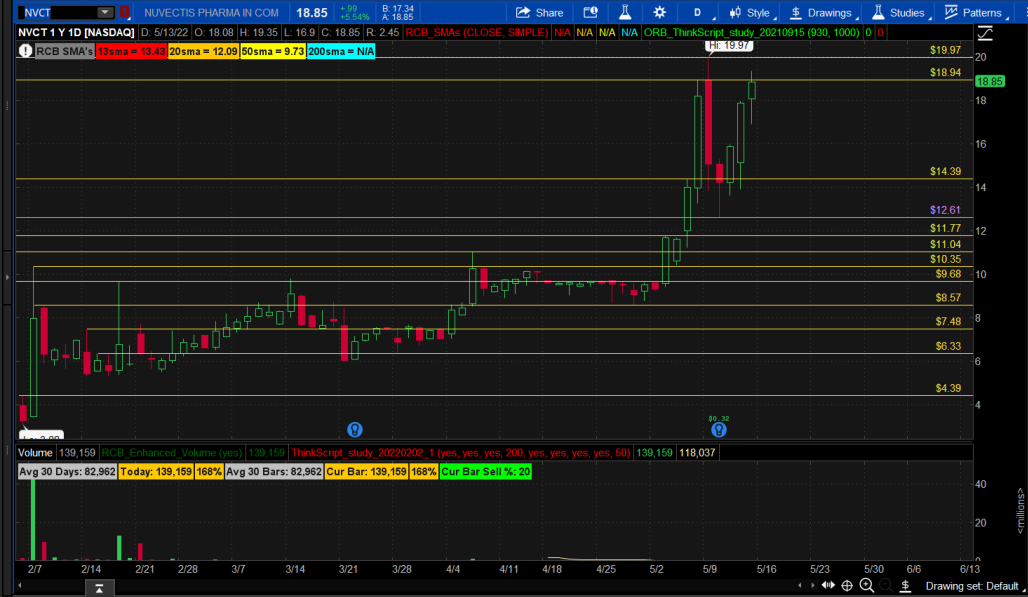Image resolution: width=1028 pixels, height=597 pixels.
Task: Click the 50sma = 9.73 label
Action: pos(273,51)
